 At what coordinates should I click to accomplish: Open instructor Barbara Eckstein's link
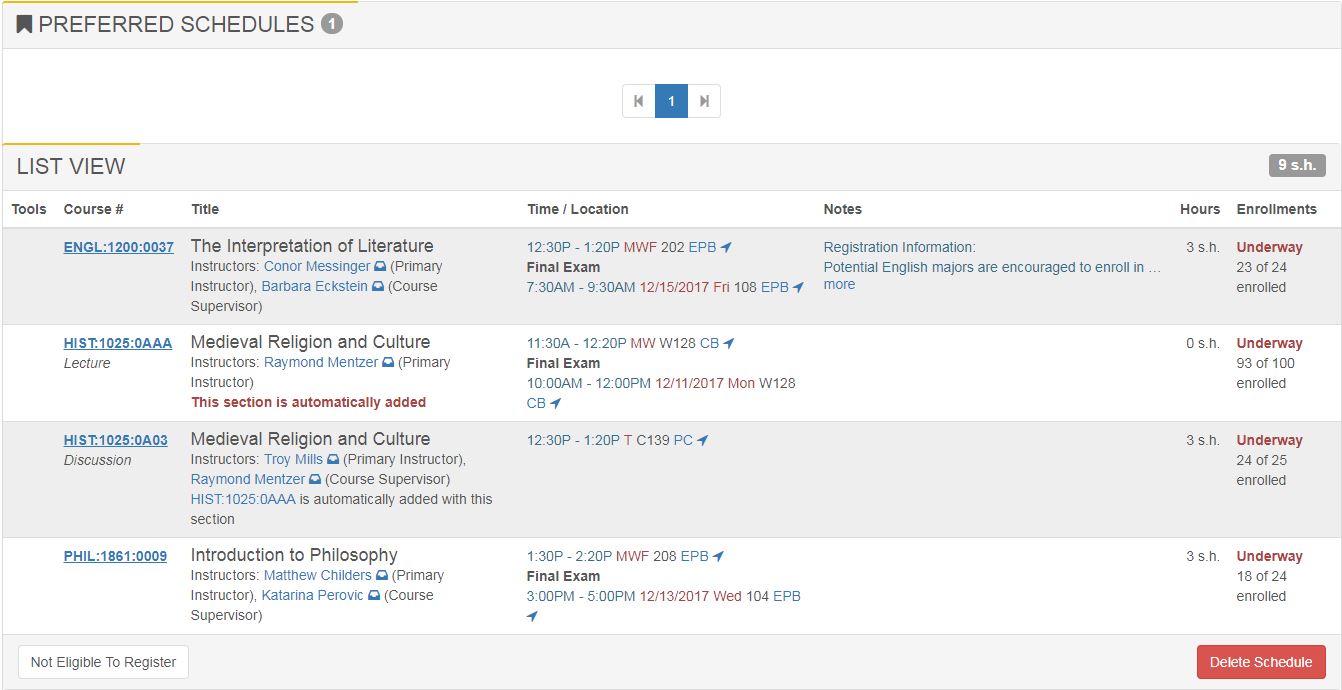pyautogui.click(x=315, y=287)
